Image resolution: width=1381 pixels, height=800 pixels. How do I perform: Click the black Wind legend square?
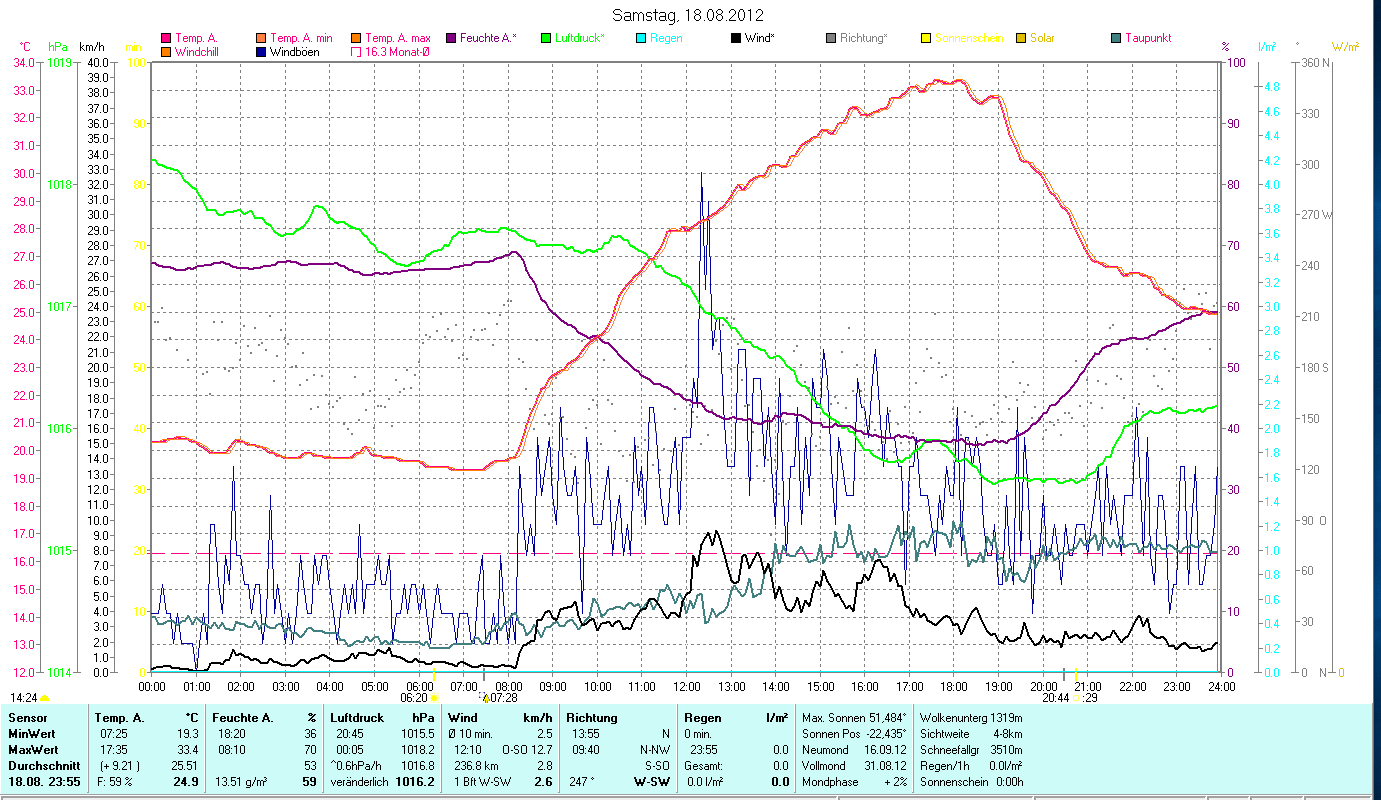[736, 39]
